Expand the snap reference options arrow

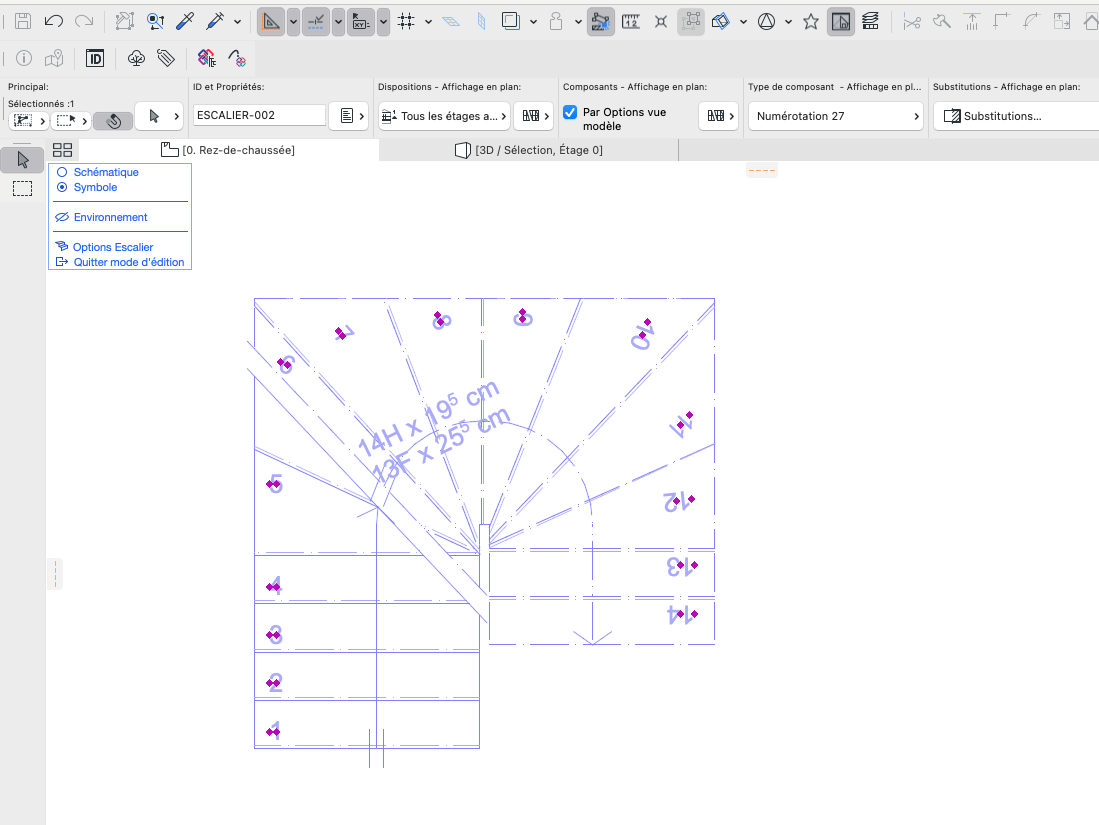coord(339,22)
